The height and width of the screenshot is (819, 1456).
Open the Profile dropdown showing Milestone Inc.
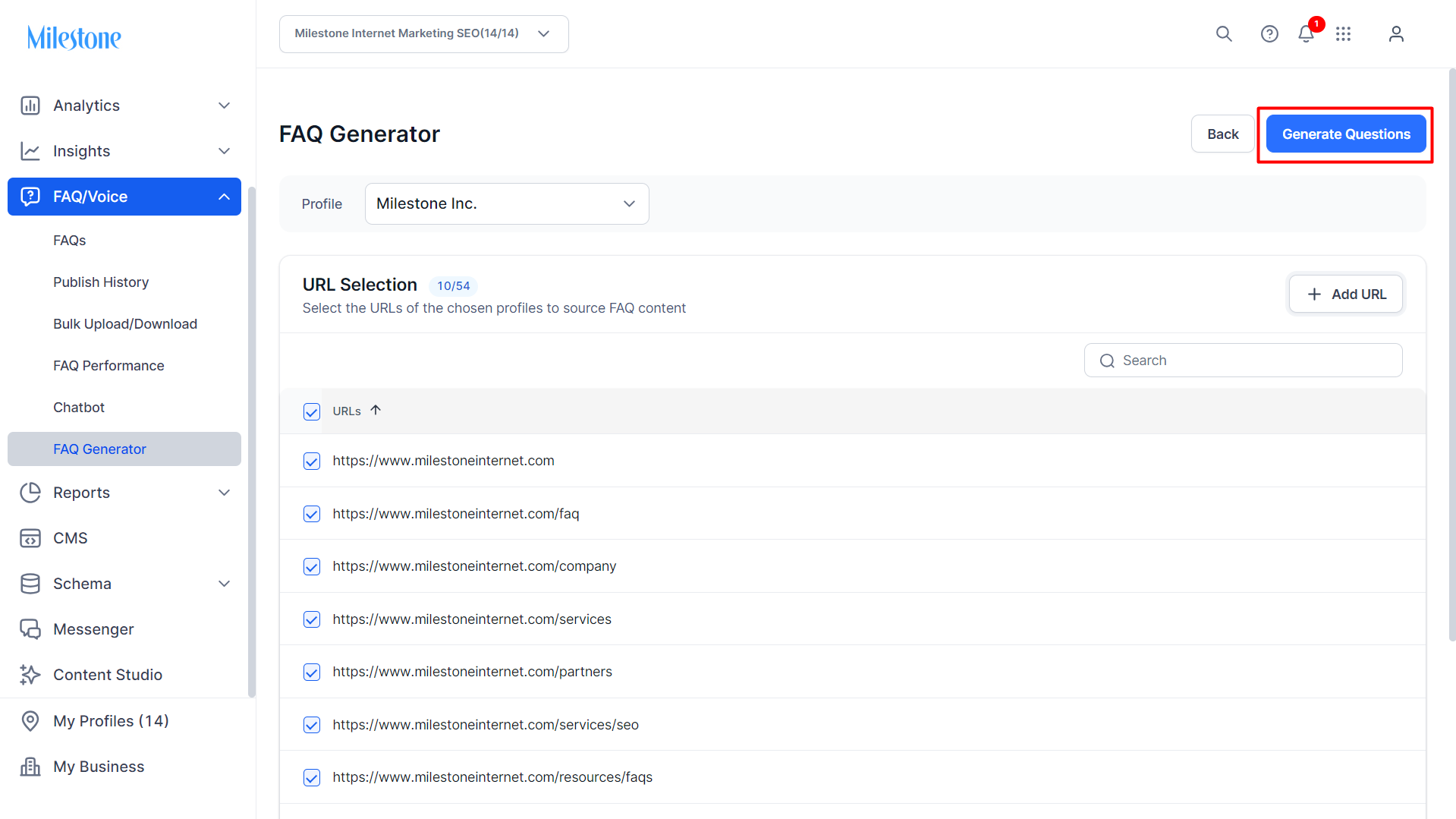coord(507,203)
